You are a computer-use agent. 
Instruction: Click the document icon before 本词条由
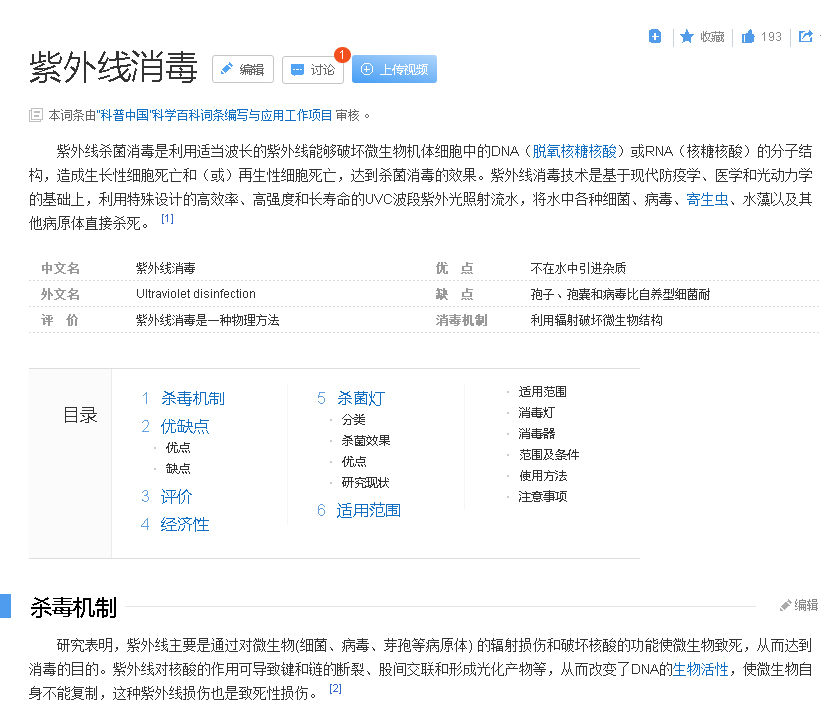coord(36,115)
